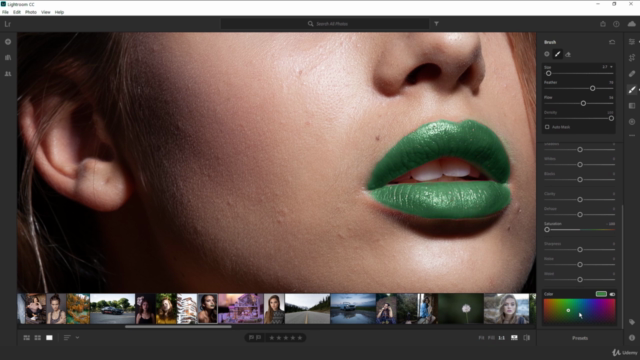Click the green color swatch

tap(601, 294)
